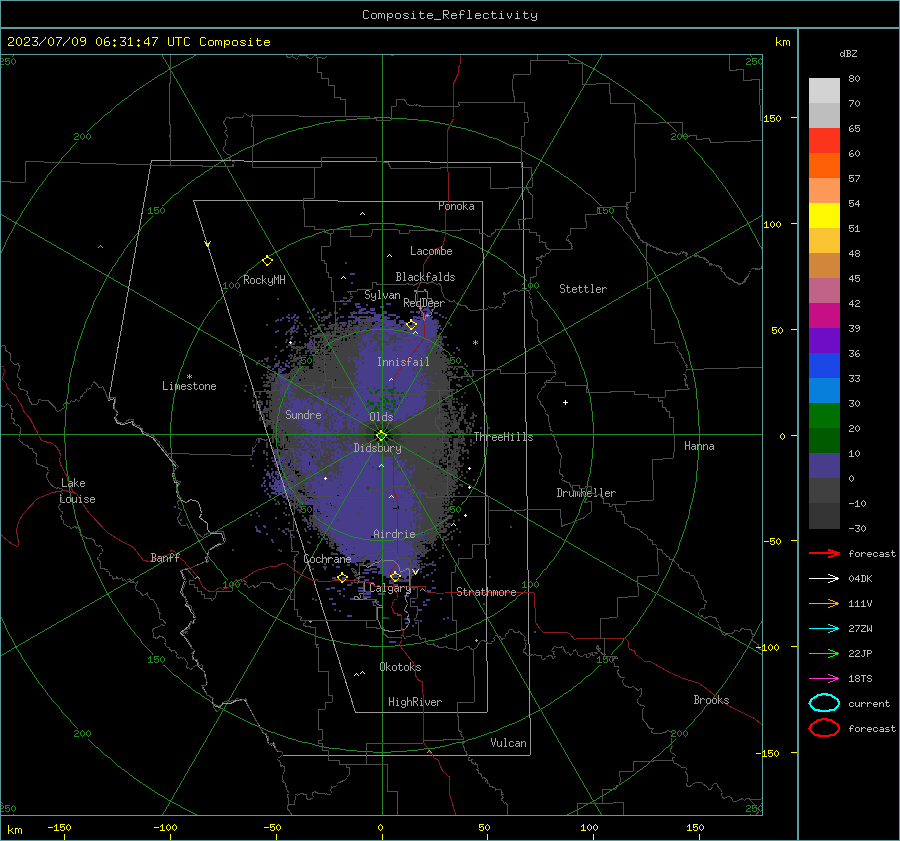Click the Lake Louise label
Image resolution: width=900 pixels, height=841 pixels.
coord(77,491)
